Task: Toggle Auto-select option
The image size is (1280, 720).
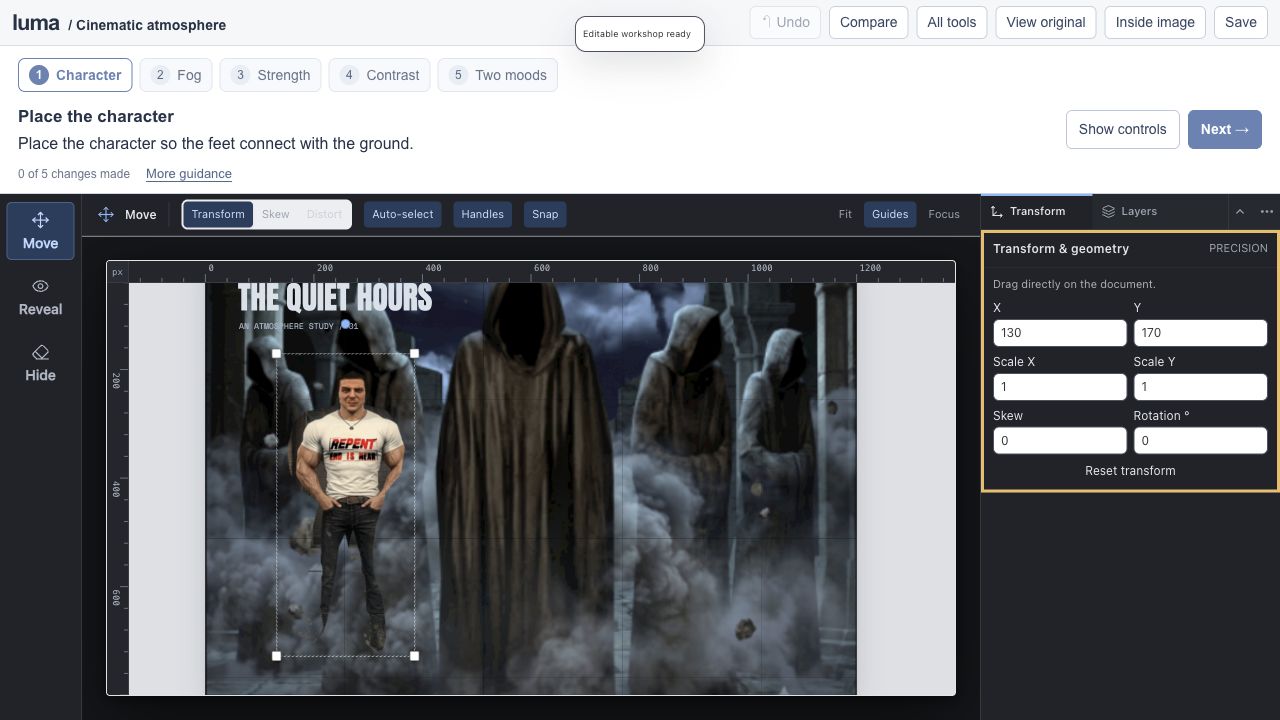Action: point(403,214)
